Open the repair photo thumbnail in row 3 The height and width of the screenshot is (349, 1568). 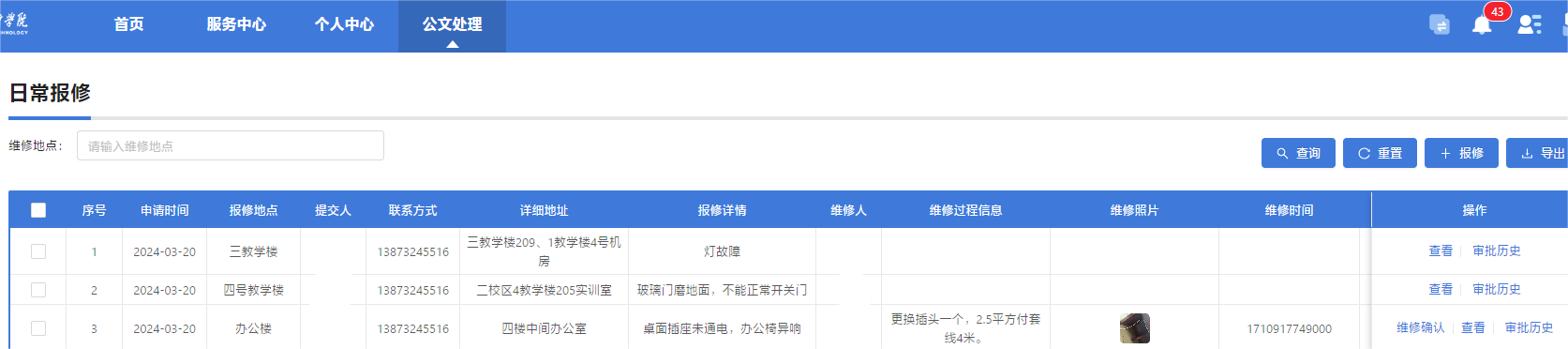(1135, 328)
